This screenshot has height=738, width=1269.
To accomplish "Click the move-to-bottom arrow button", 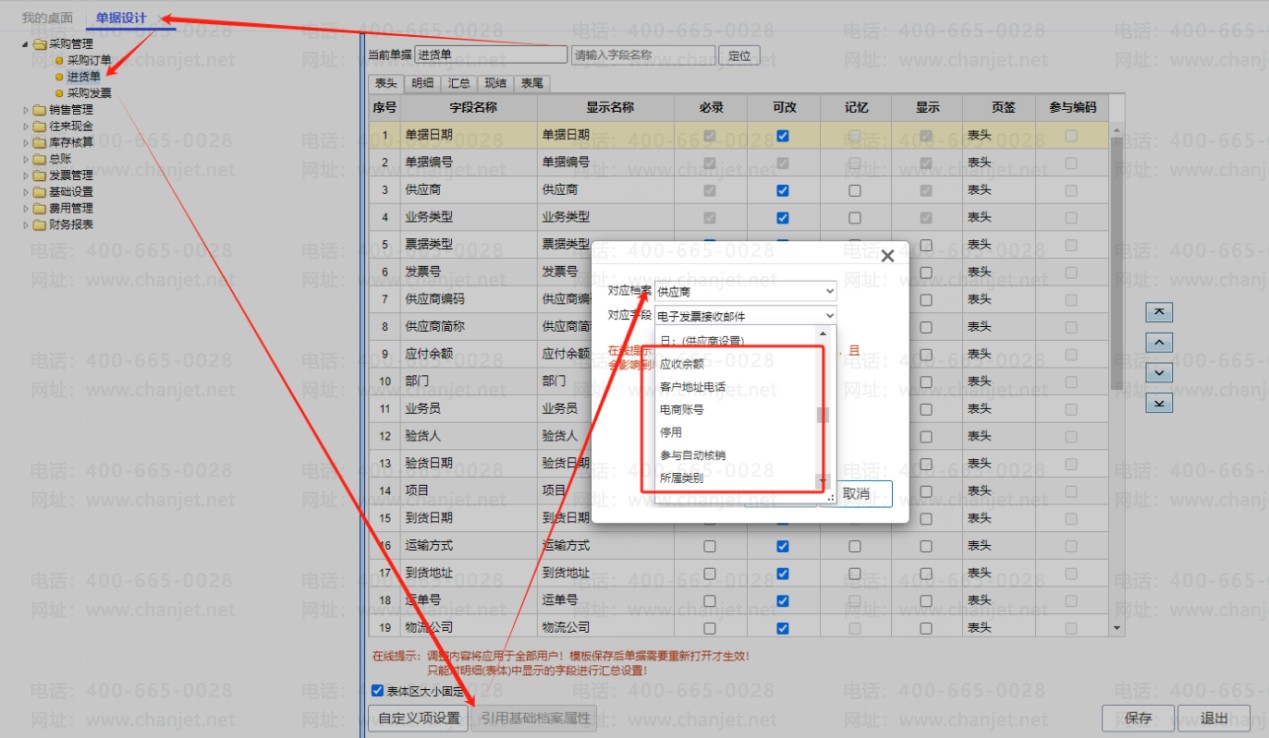I will click(1158, 403).
